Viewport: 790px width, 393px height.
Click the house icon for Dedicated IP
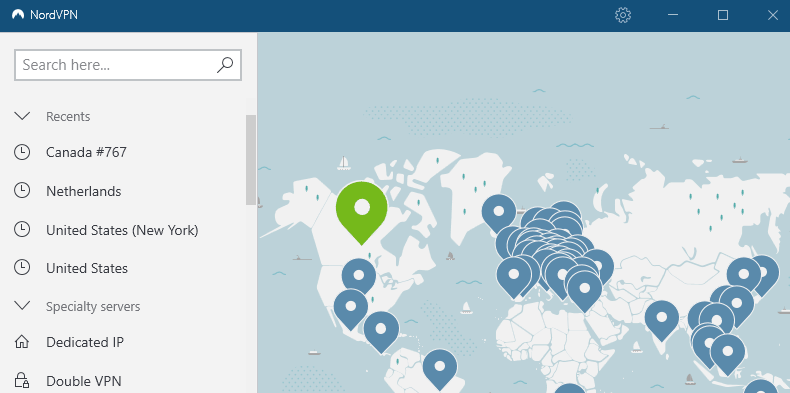pyautogui.click(x=22, y=343)
